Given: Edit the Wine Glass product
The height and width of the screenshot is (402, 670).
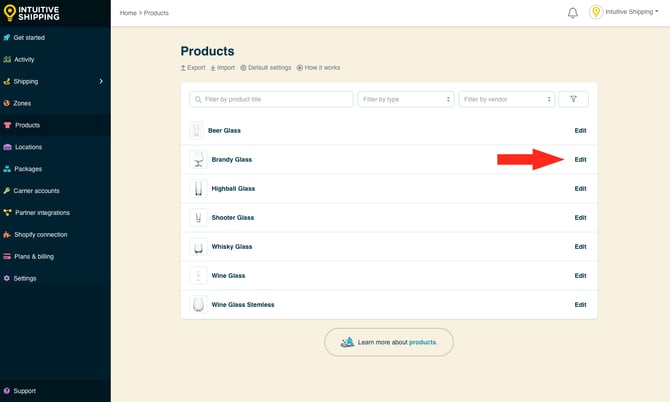Looking at the screenshot, I should pyautogui.click(x=580, y=276).
